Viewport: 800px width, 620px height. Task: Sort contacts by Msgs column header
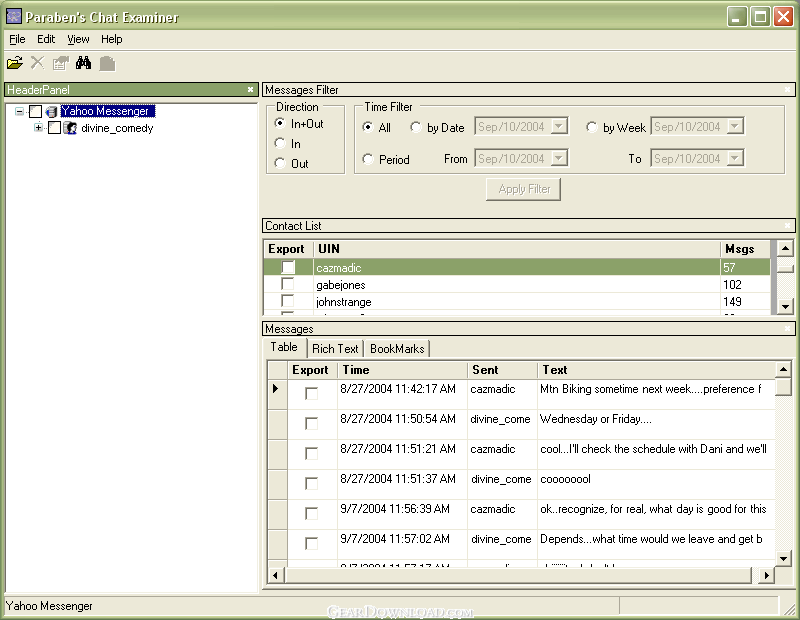point(745,249)
